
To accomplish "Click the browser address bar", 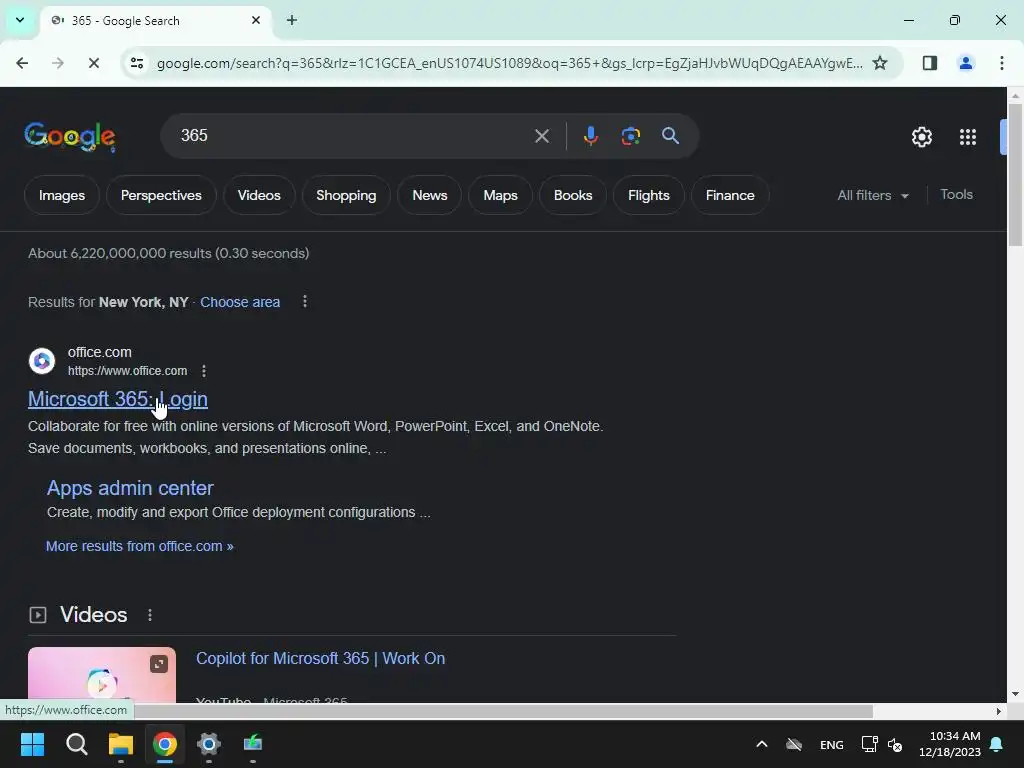I will tap(509, 63).
